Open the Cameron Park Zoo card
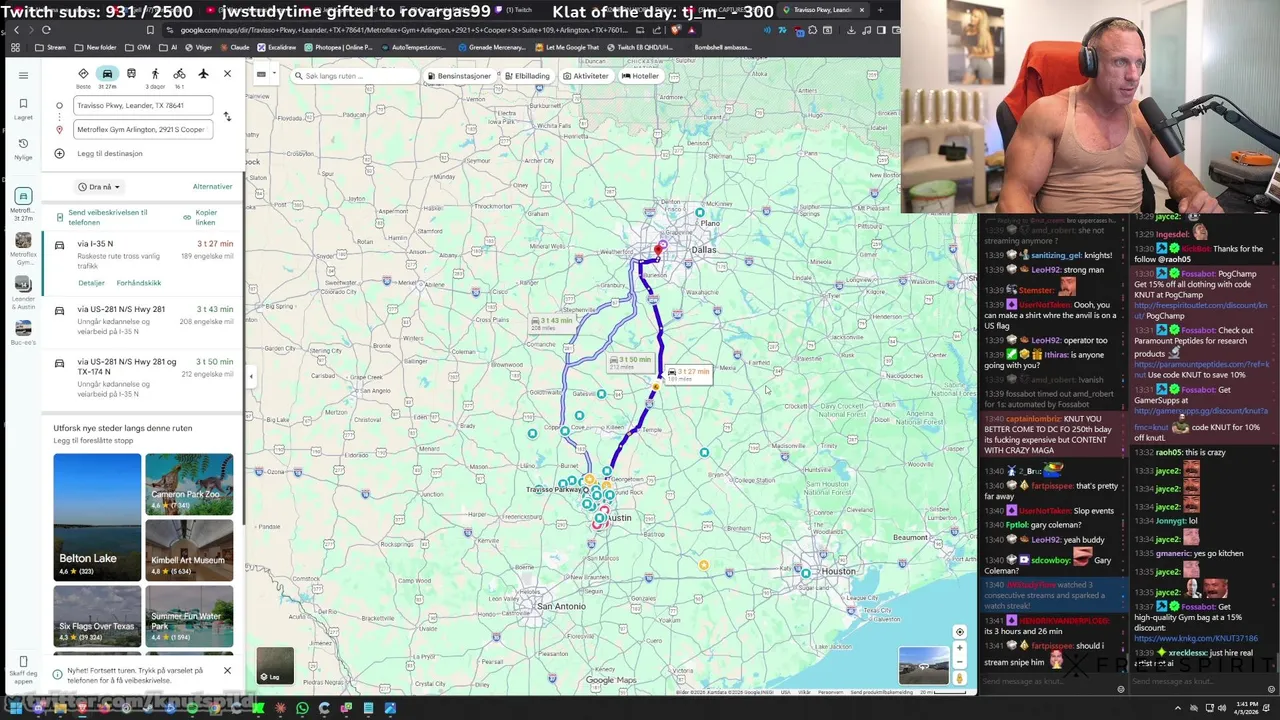This screenshot has height=720, width=1280. coord(189,484)
